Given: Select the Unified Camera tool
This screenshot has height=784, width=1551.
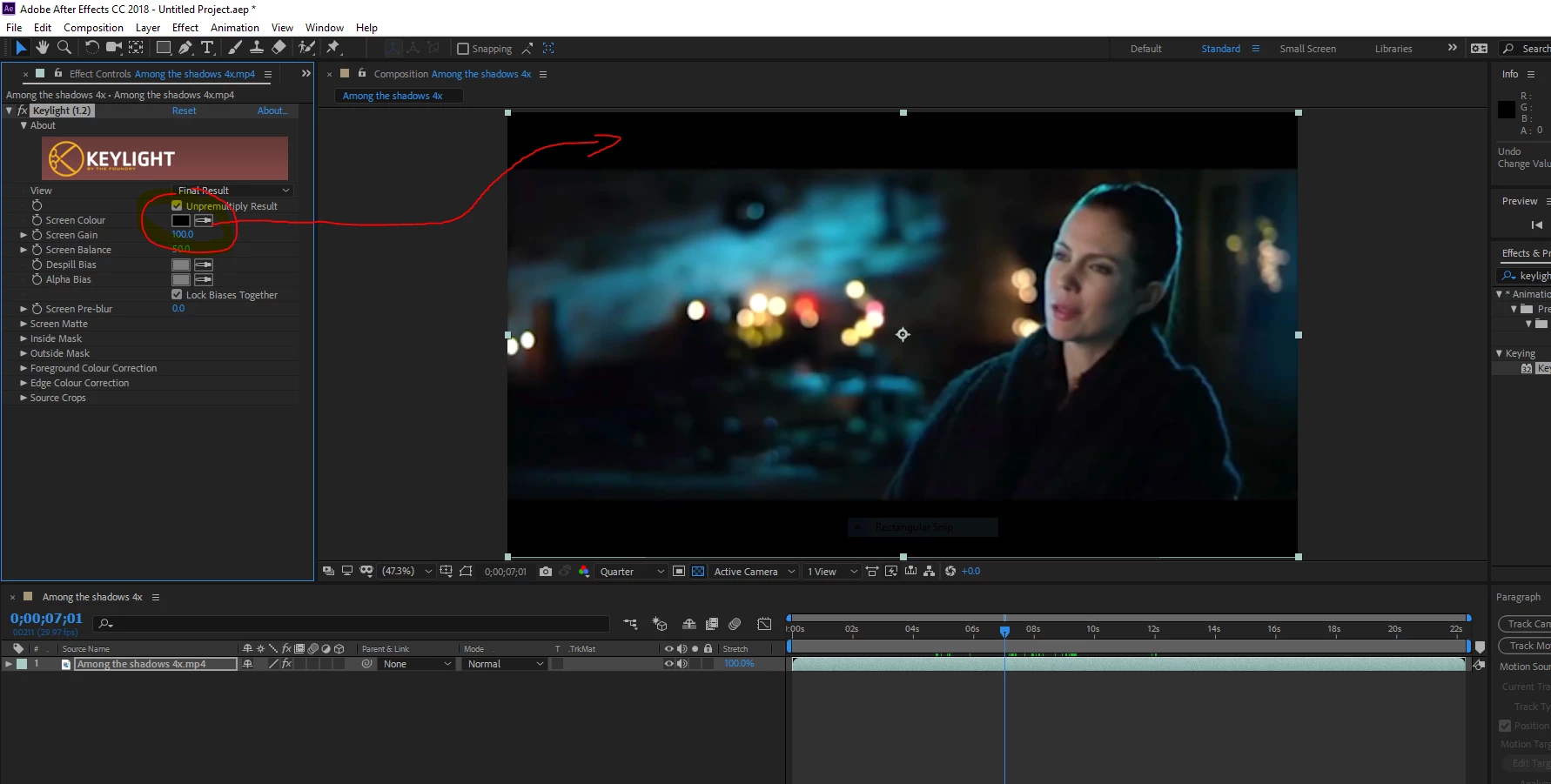Looking at the screenshot, I should (114, 48).
